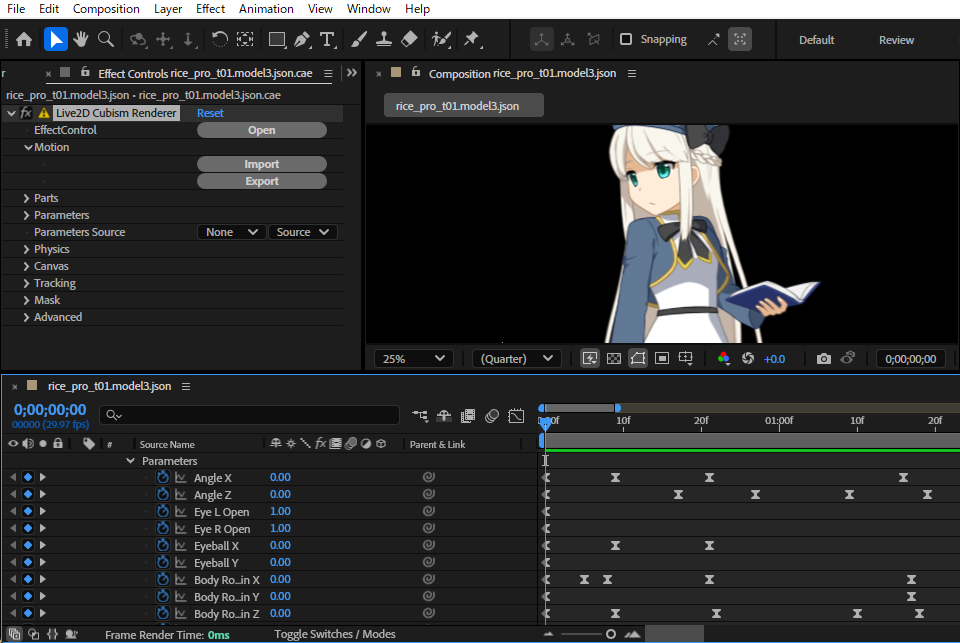960x643 pixels.
Task: Open the channel color management icon
Action: pos(724,359)
